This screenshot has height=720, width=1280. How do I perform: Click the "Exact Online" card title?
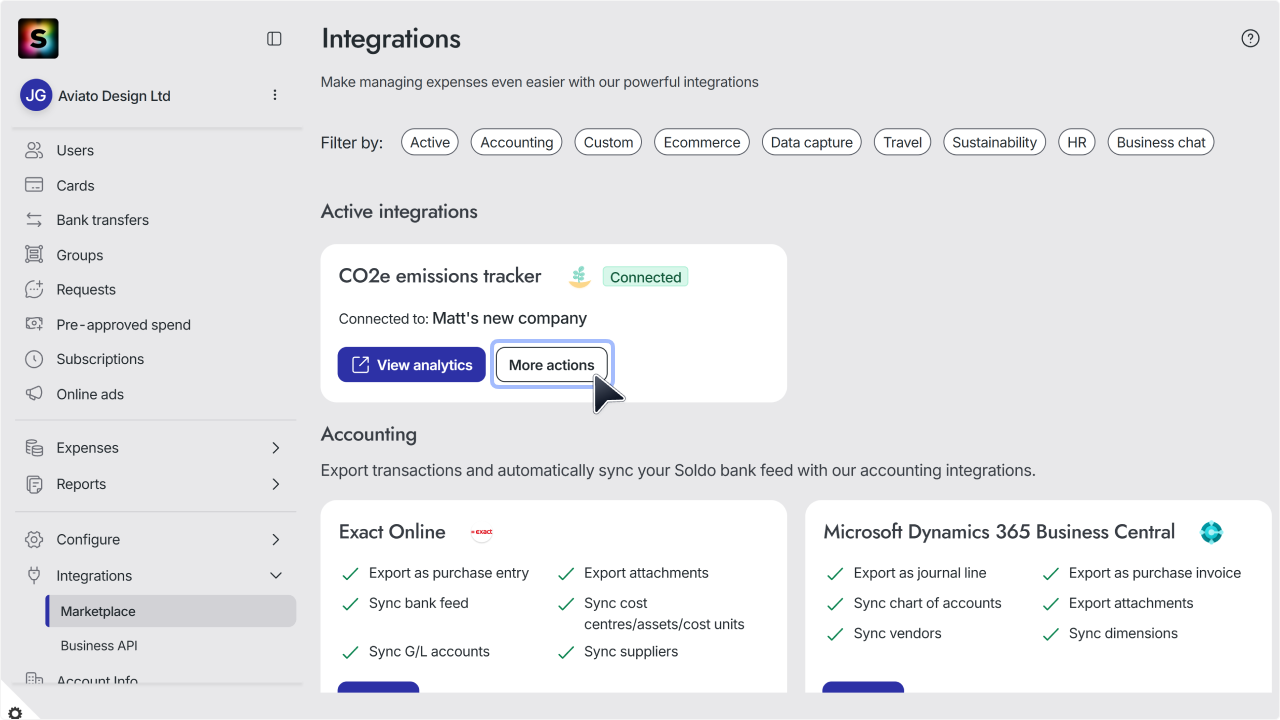pyautogui.click(x=392, y=532)
